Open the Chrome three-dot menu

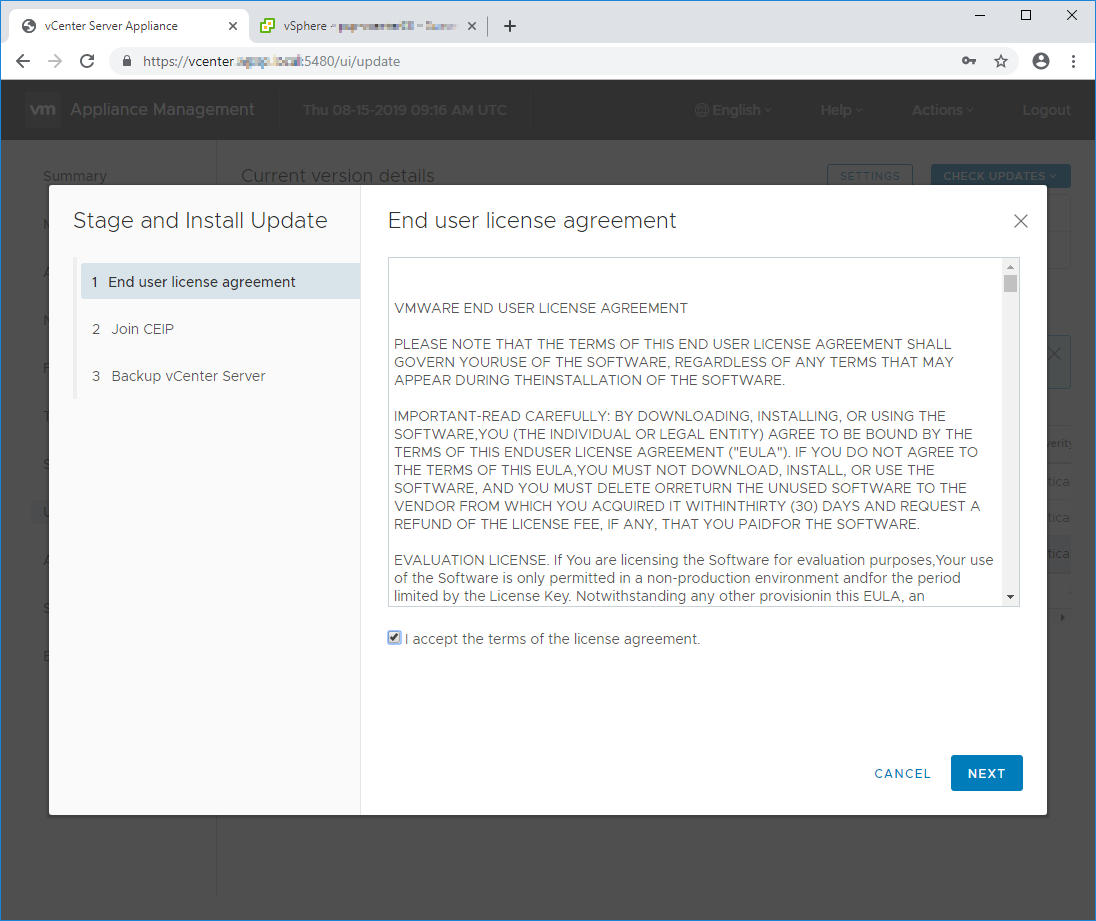[x=1073, y=61]
